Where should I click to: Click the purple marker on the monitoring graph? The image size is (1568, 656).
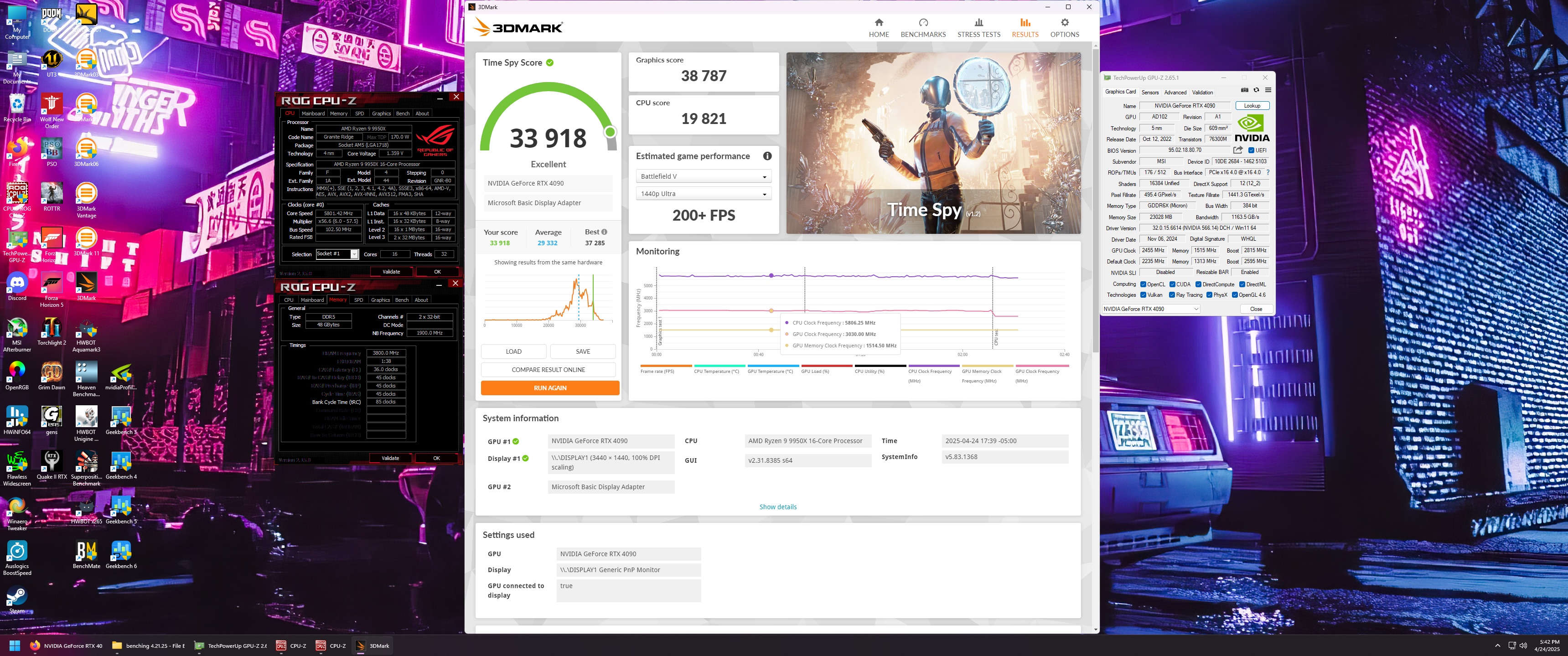(x=771, y=276)
